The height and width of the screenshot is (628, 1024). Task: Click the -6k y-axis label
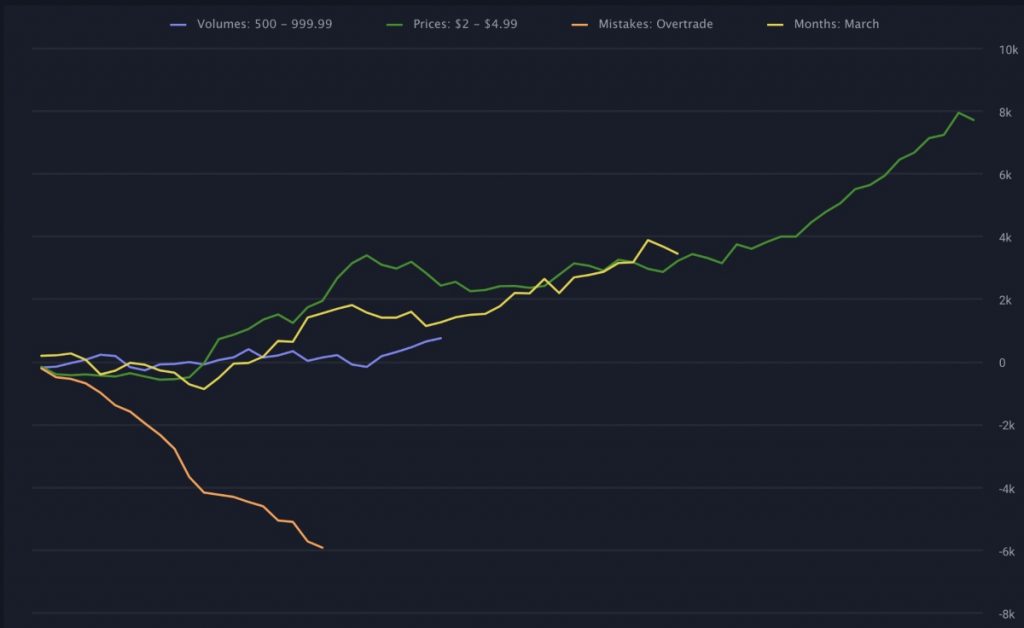[1006, 552]
